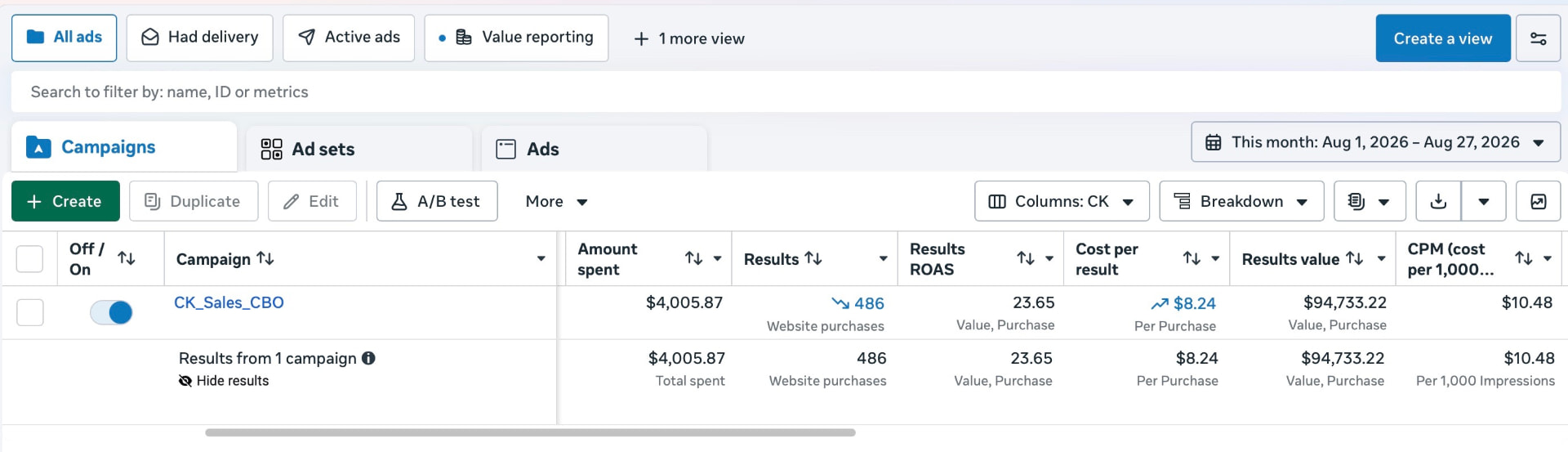Click the All ads folder icon
The width and height of the screenshot is (1568, 452).
coord(35,37)
